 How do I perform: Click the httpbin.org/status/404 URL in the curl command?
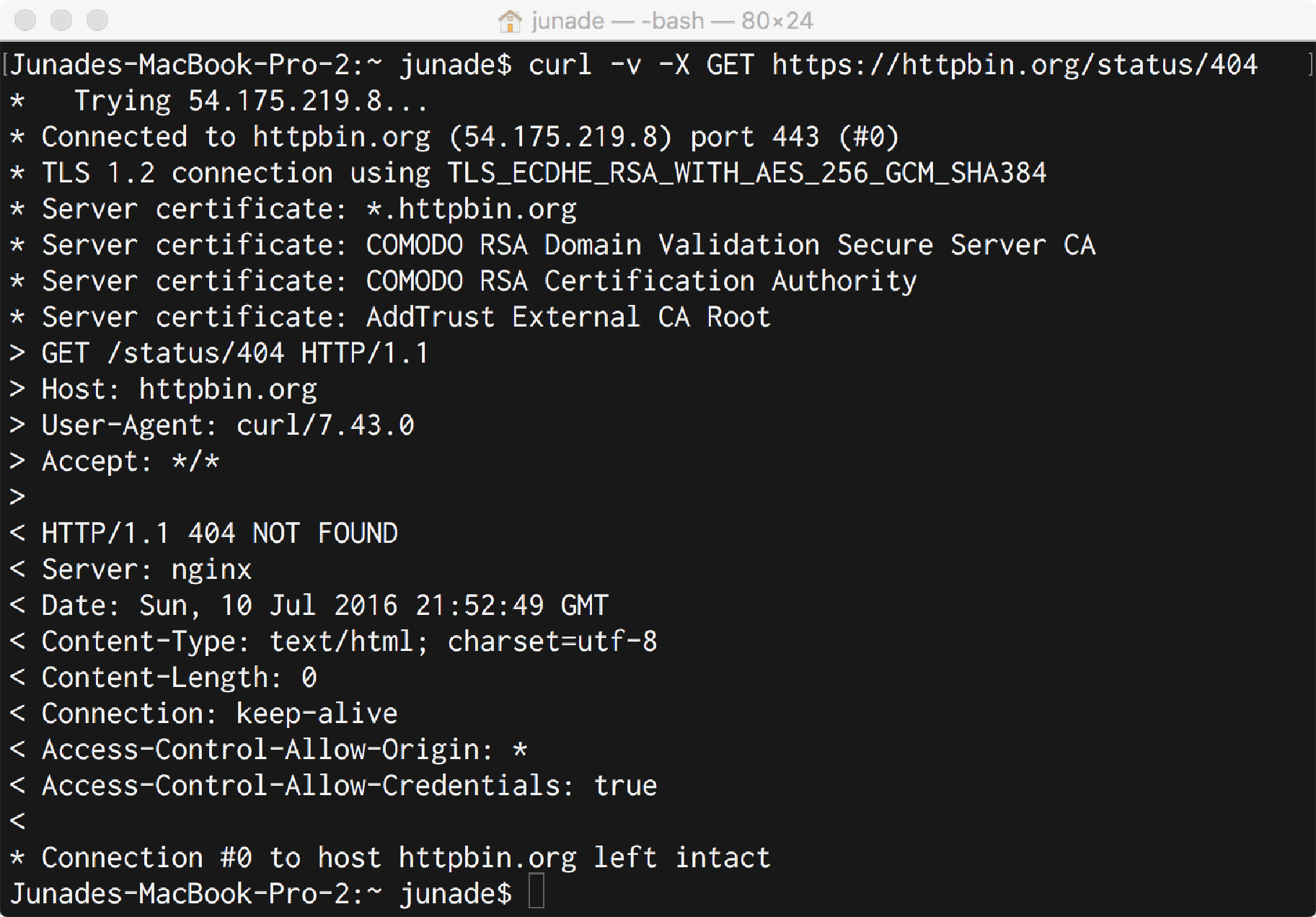(1015, 65)
